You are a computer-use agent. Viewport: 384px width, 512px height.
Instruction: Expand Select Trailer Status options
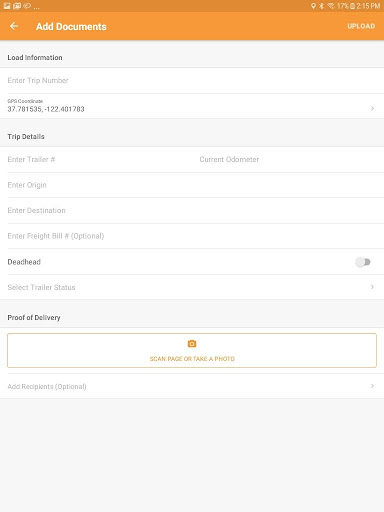click(192, 287)
